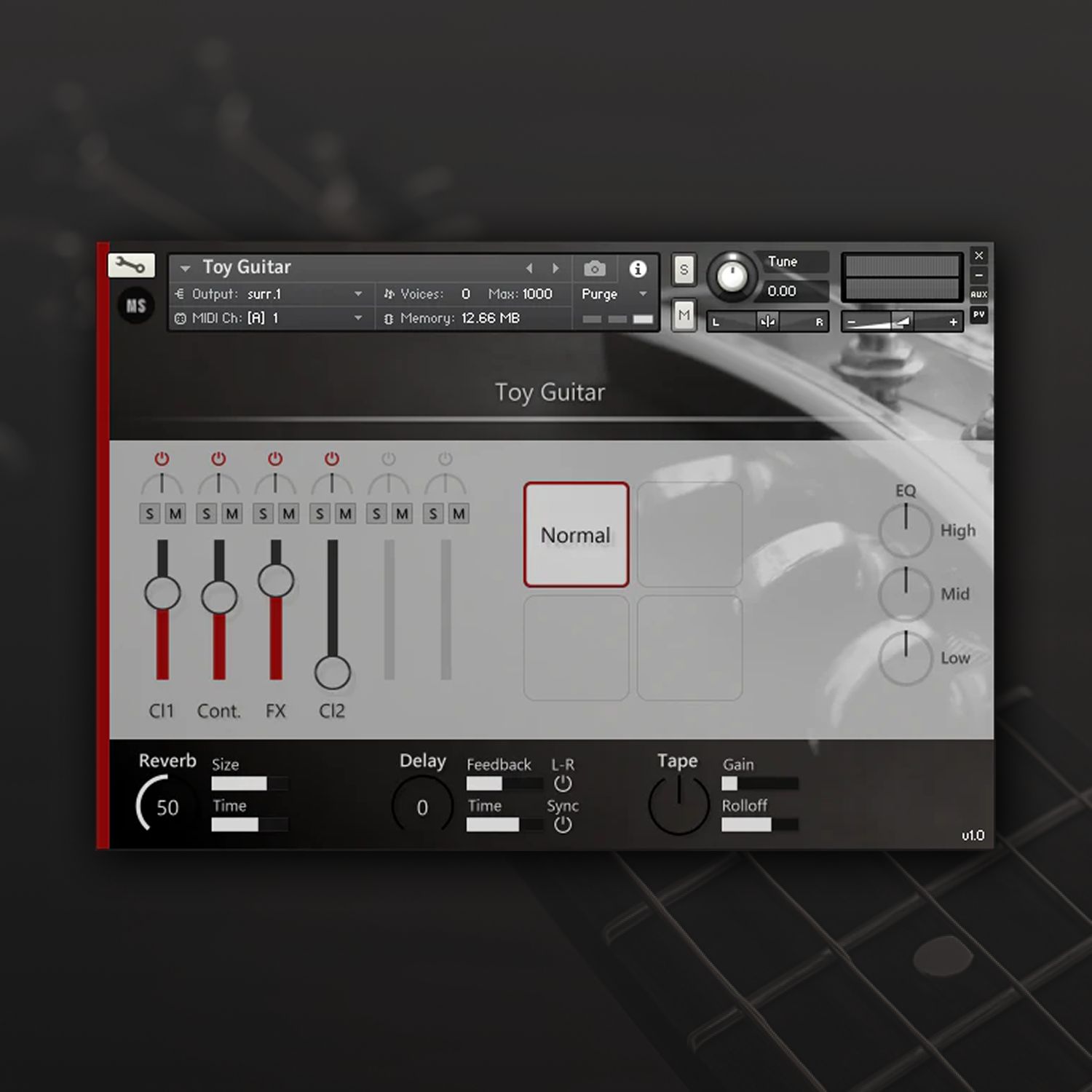This screenshot has height=1092, width=1092.
Task: Mute the Cont. channel with M button
Action: (x=232, y=514)
